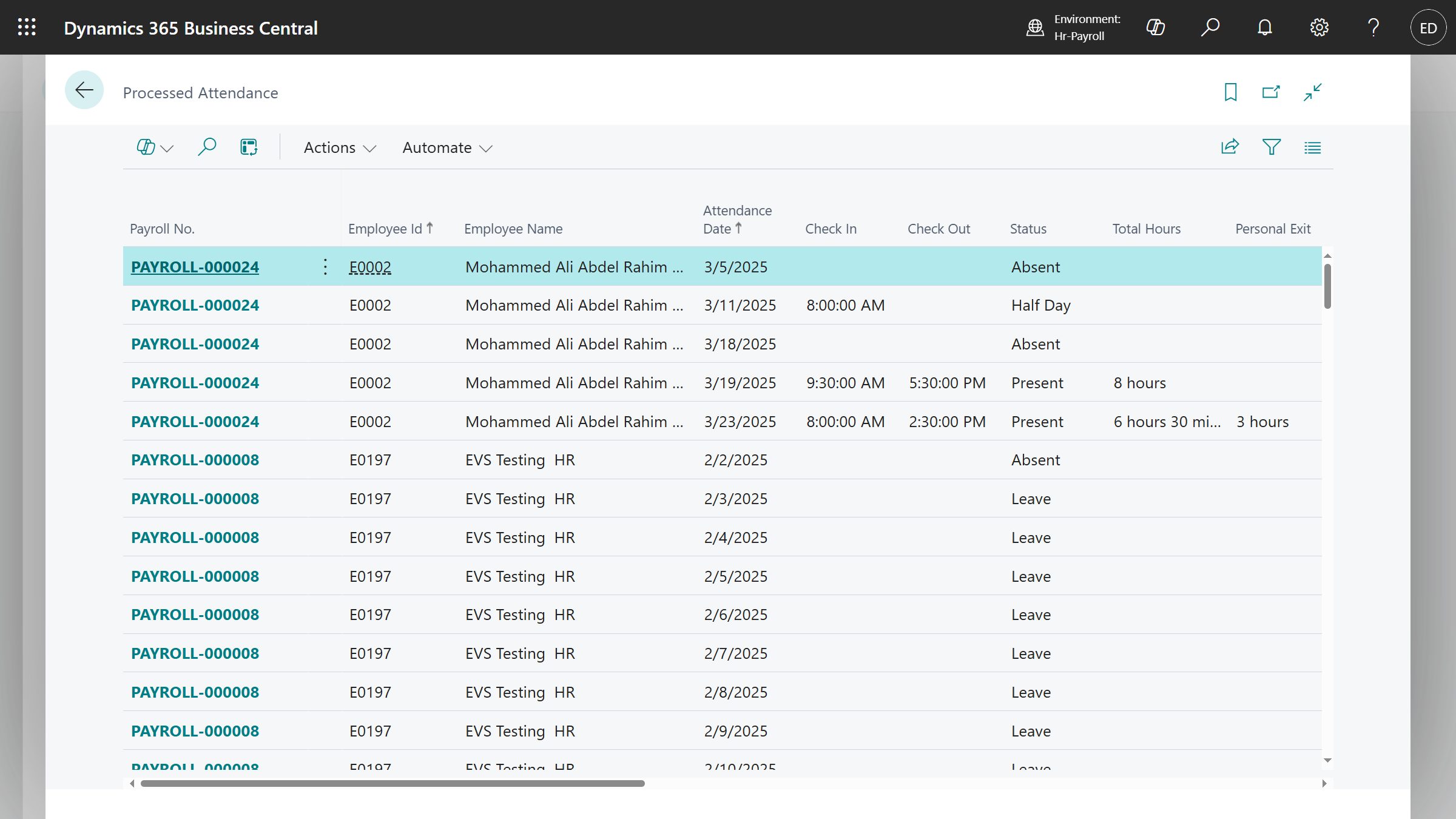Open the Copilot dropdown chevron in toolbar
The height and width of the screenshot is (819, 1456).
(x=167, y=148)
